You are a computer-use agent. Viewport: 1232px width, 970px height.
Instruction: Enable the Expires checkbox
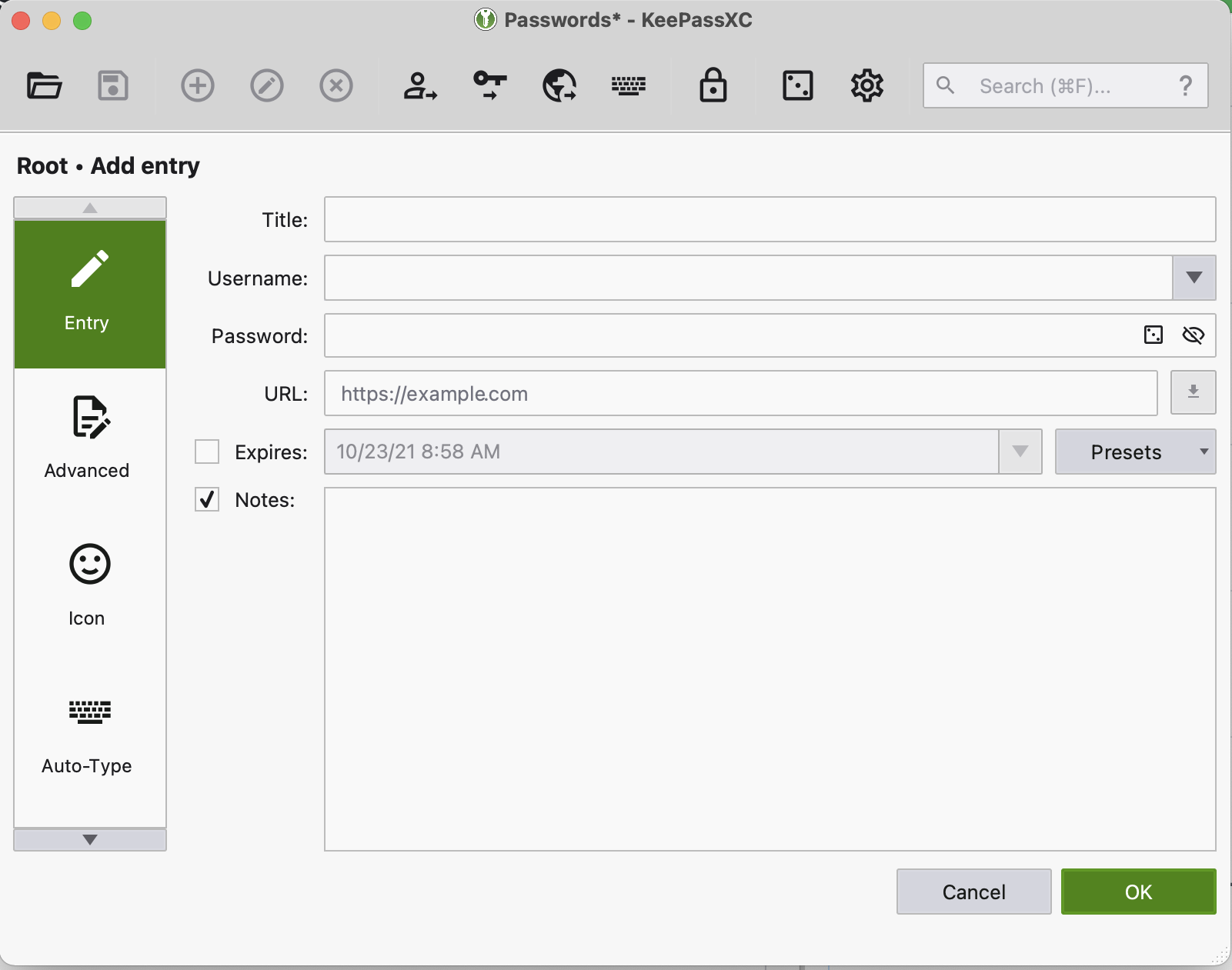(207, 452)
